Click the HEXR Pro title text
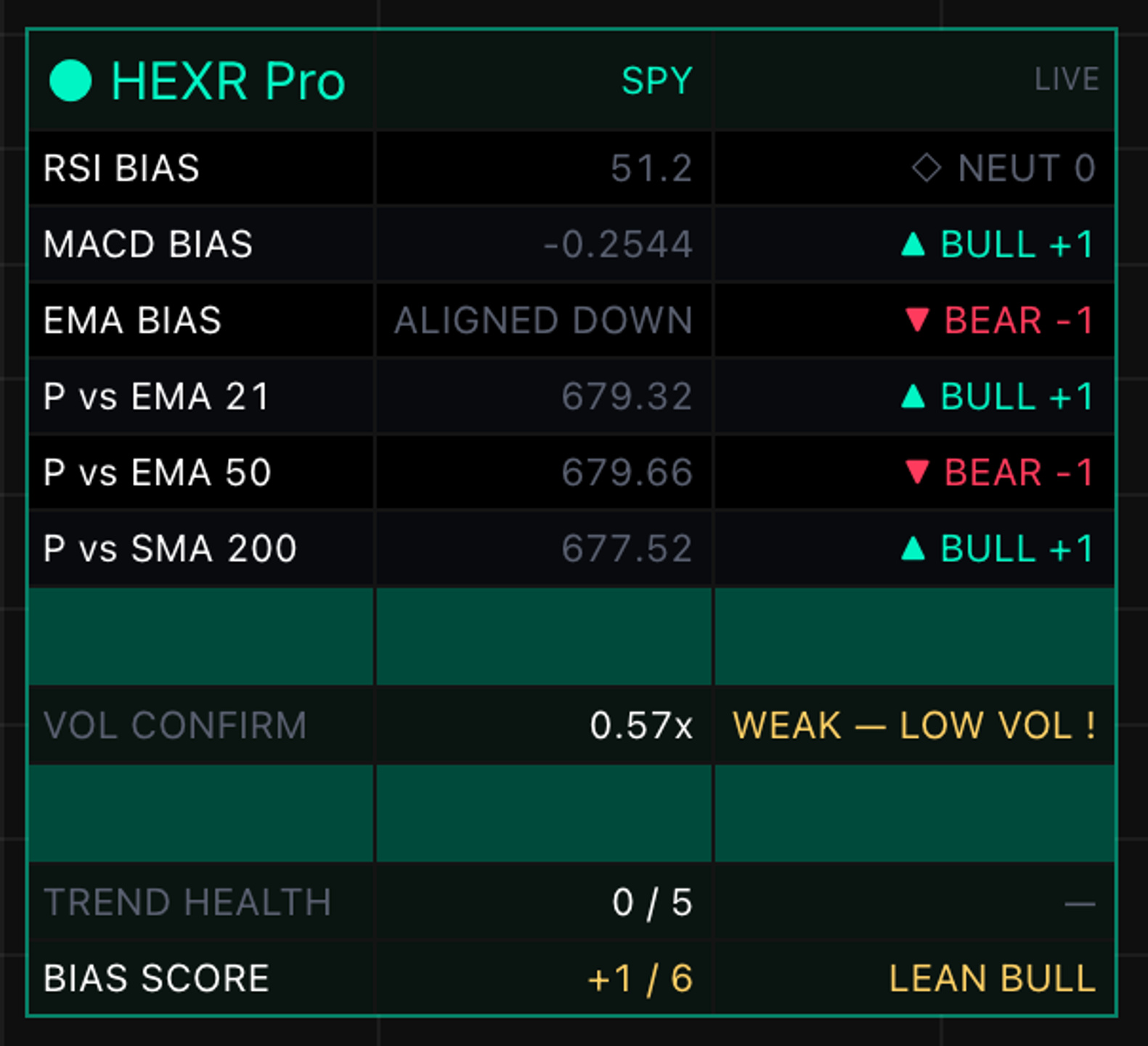The width and height of the screenshot is (1148, 1046). pyautogui.click(x=228, y=81)
